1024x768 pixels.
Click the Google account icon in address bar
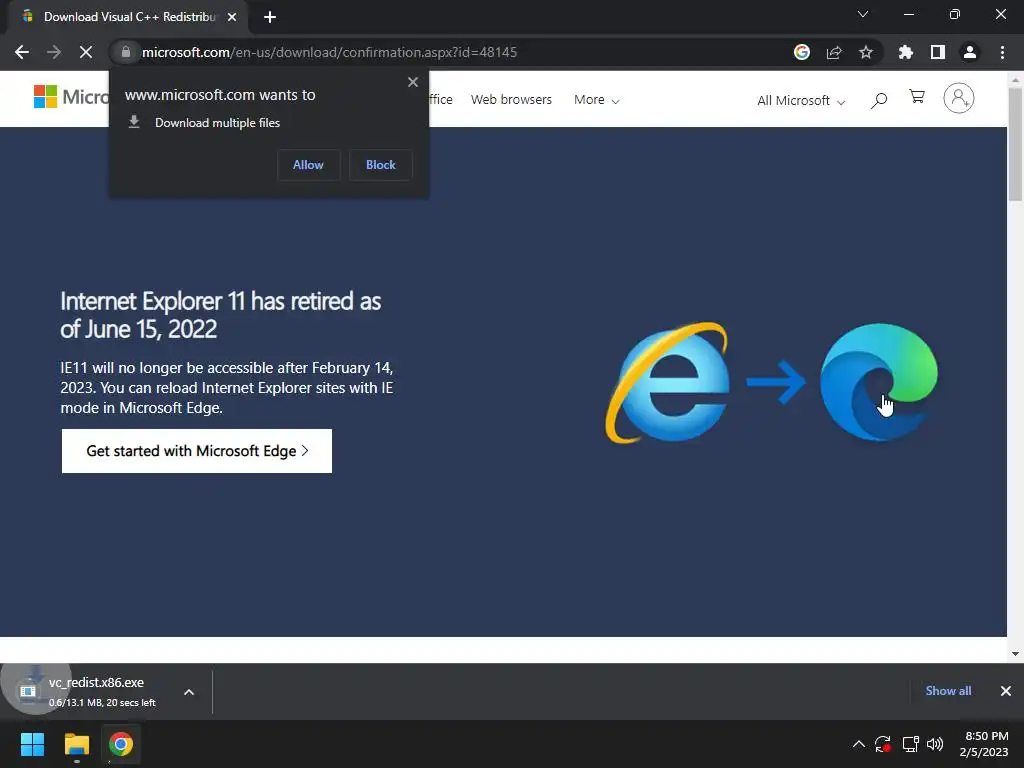click(x=802, y=52)
